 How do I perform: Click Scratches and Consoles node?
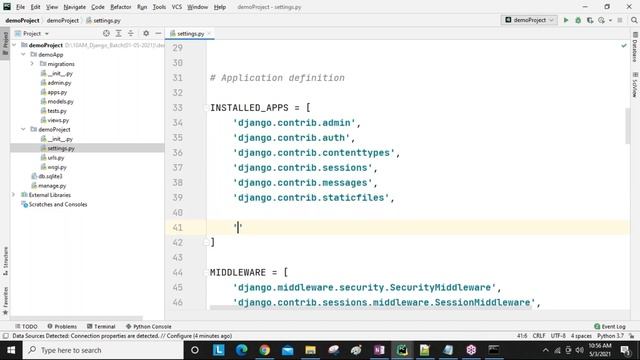coord(58,204)
